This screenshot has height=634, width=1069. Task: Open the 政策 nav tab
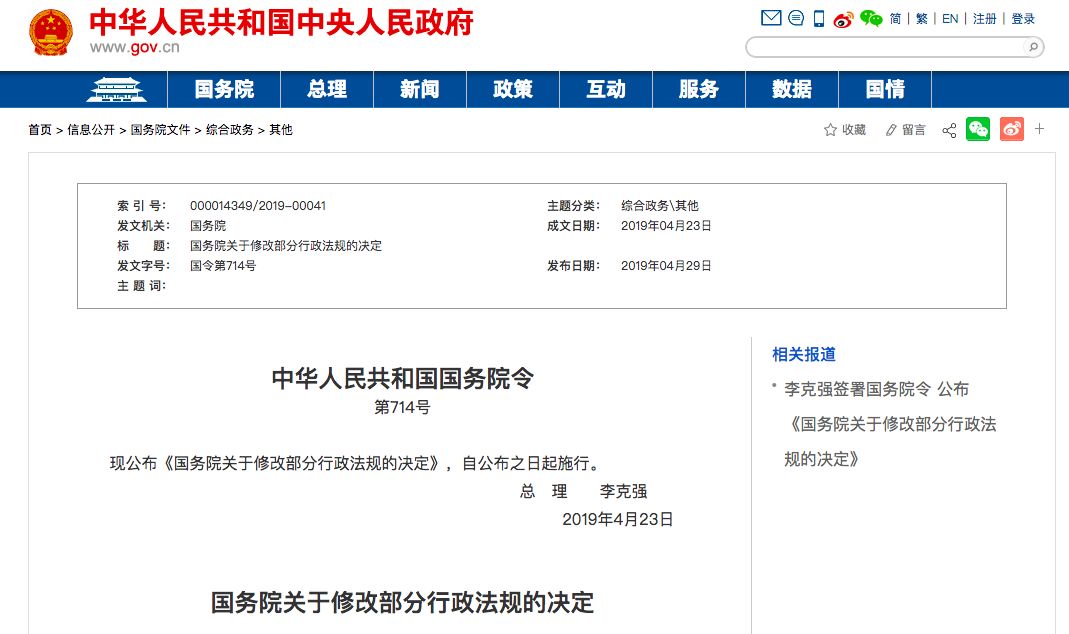click(513, 89)
